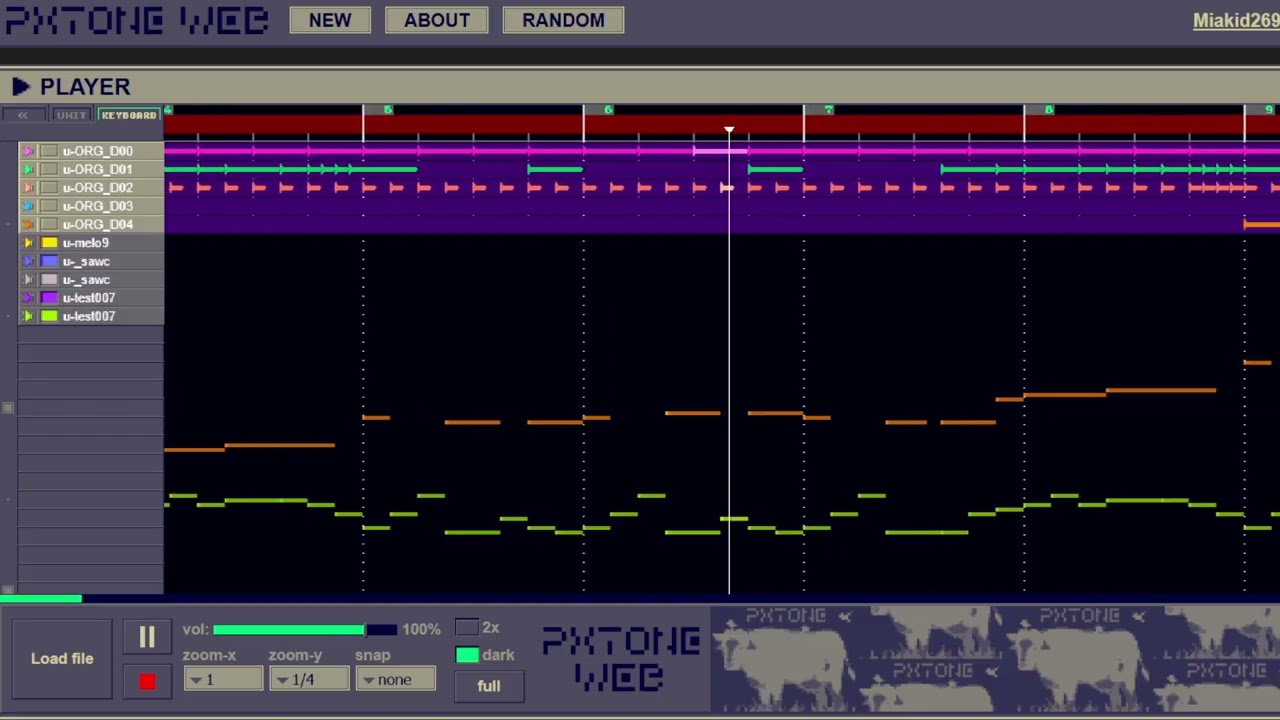Click blue color box of u-_sawc

tap(49, 261)
